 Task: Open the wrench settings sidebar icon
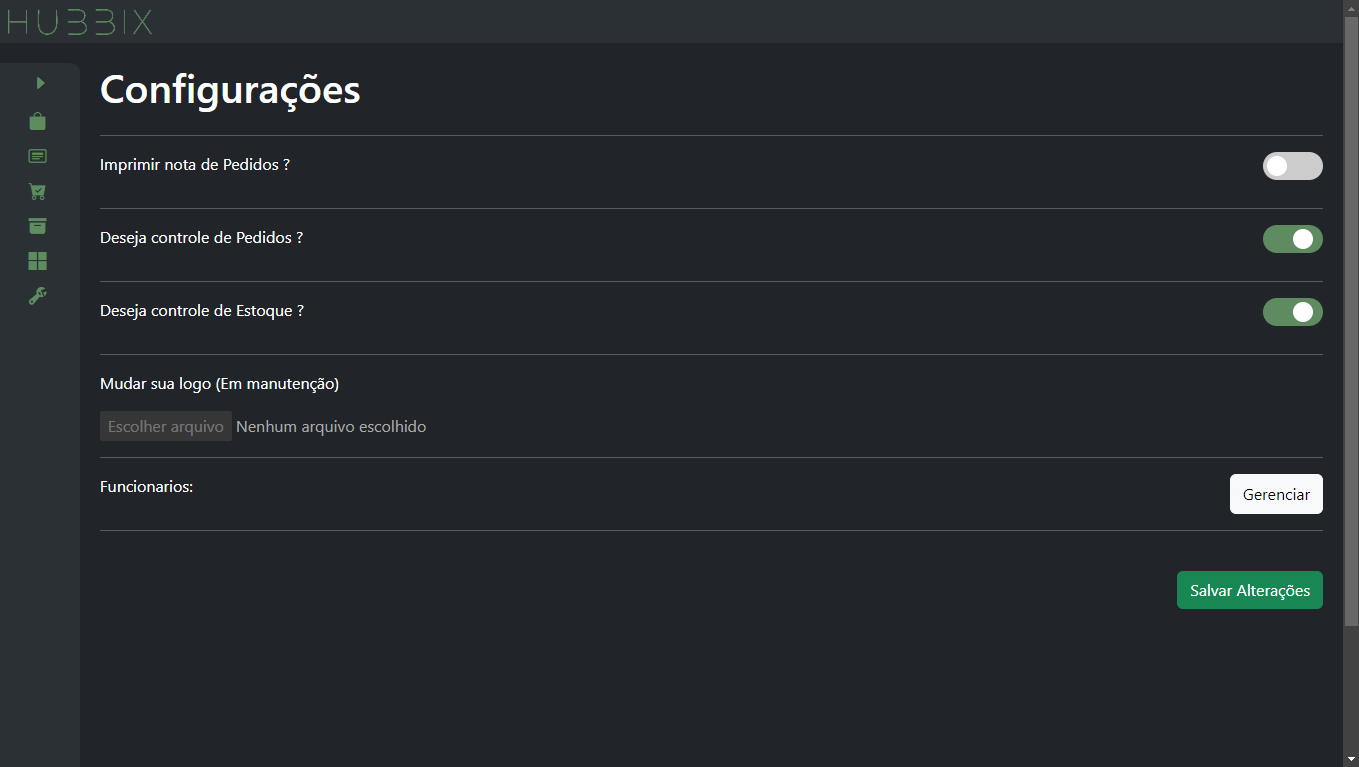pos(38,296)
